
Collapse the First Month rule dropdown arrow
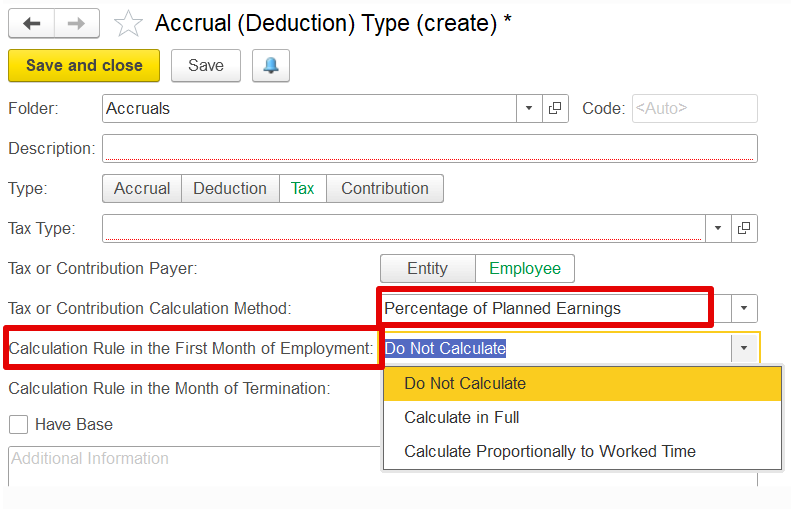(744, 348)
